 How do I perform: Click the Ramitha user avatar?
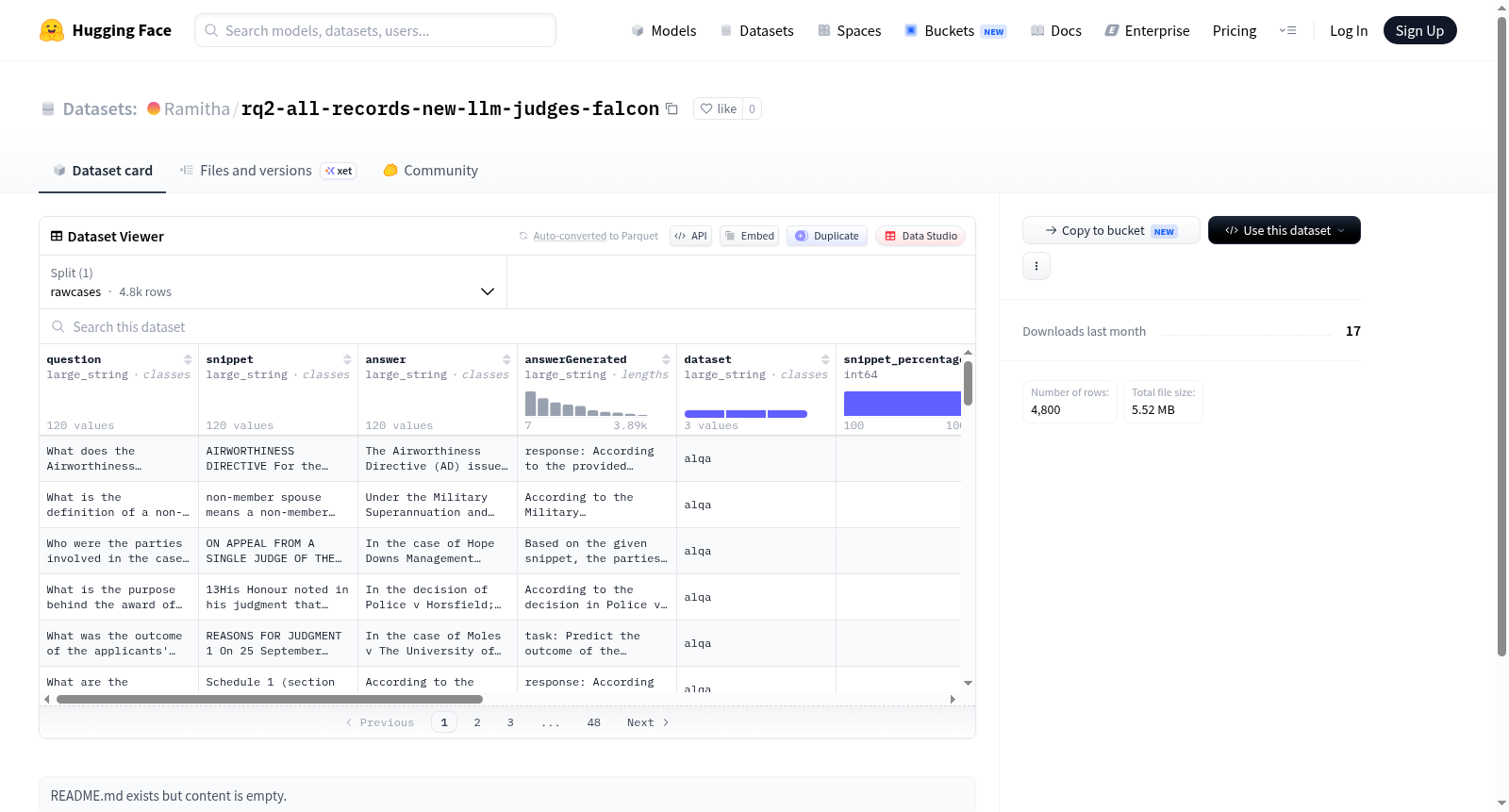[x=154, y=108]
